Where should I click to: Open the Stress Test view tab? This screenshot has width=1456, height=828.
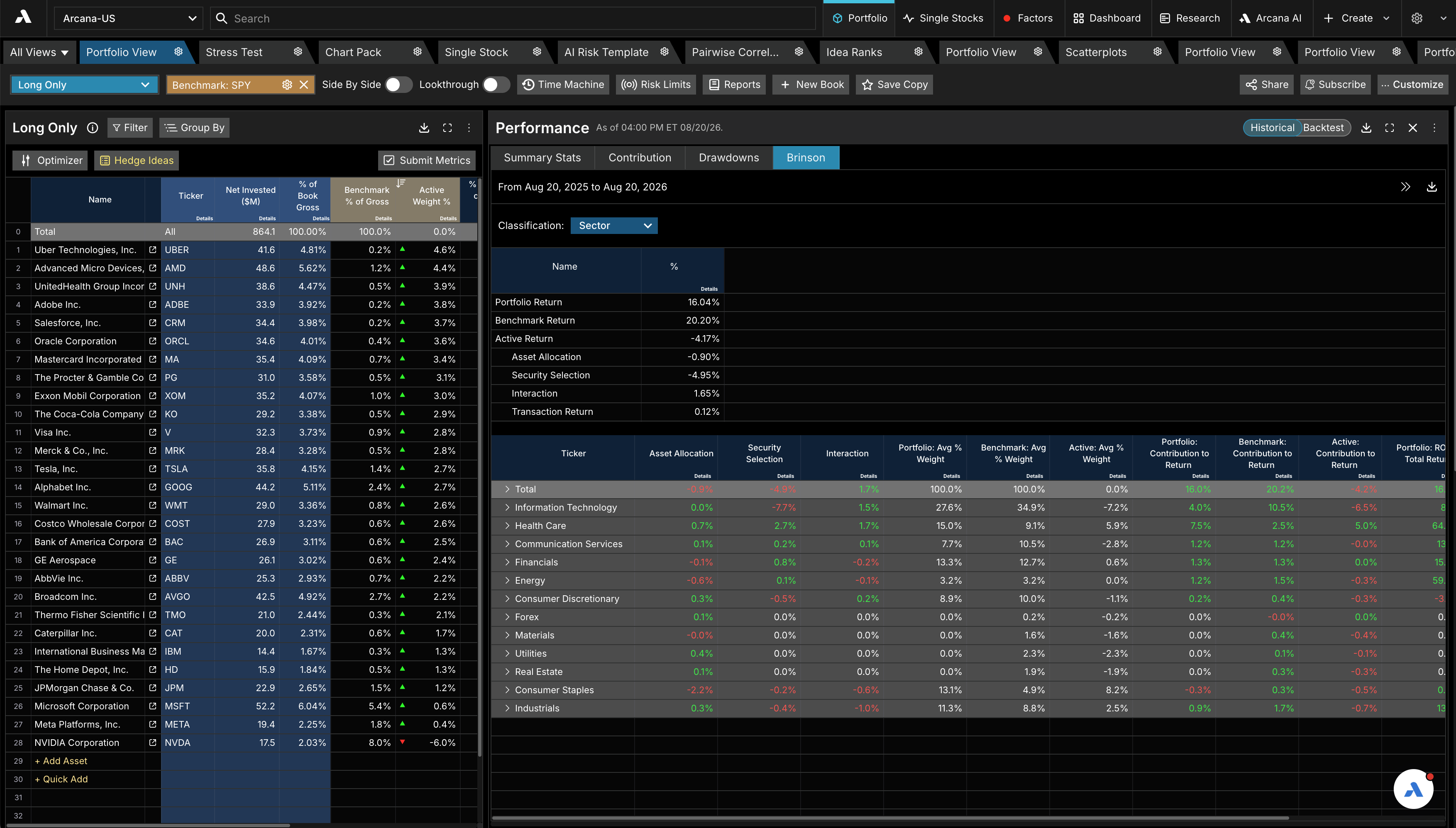(x=234, y=52)
